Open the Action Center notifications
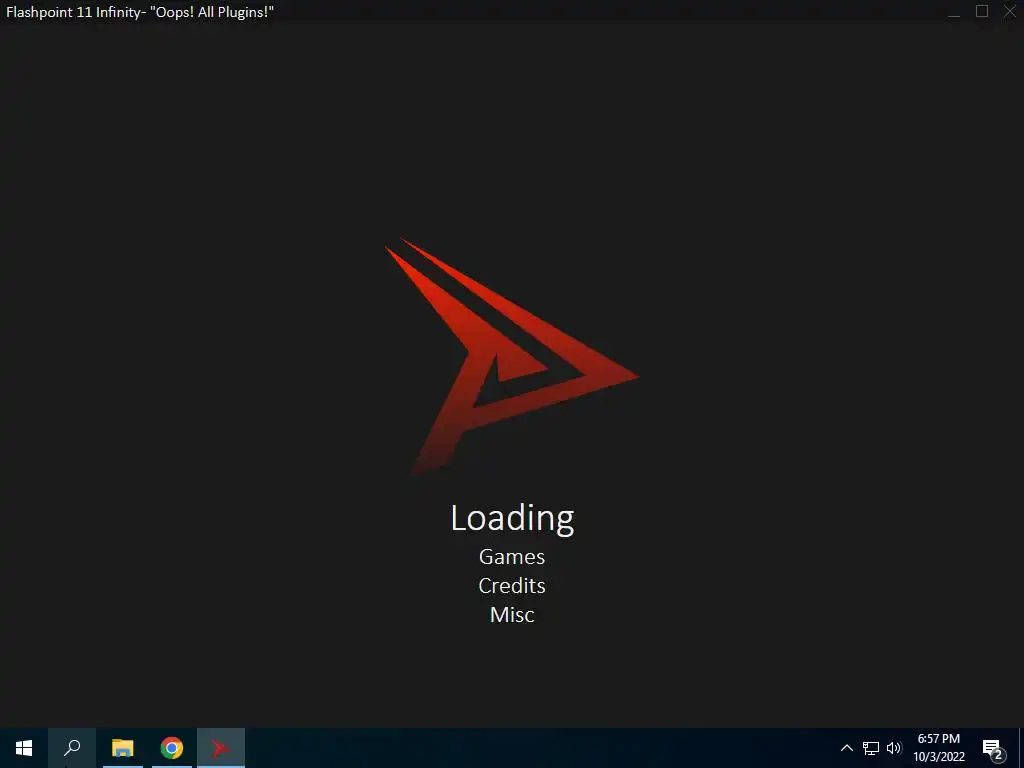 [993, 749]
